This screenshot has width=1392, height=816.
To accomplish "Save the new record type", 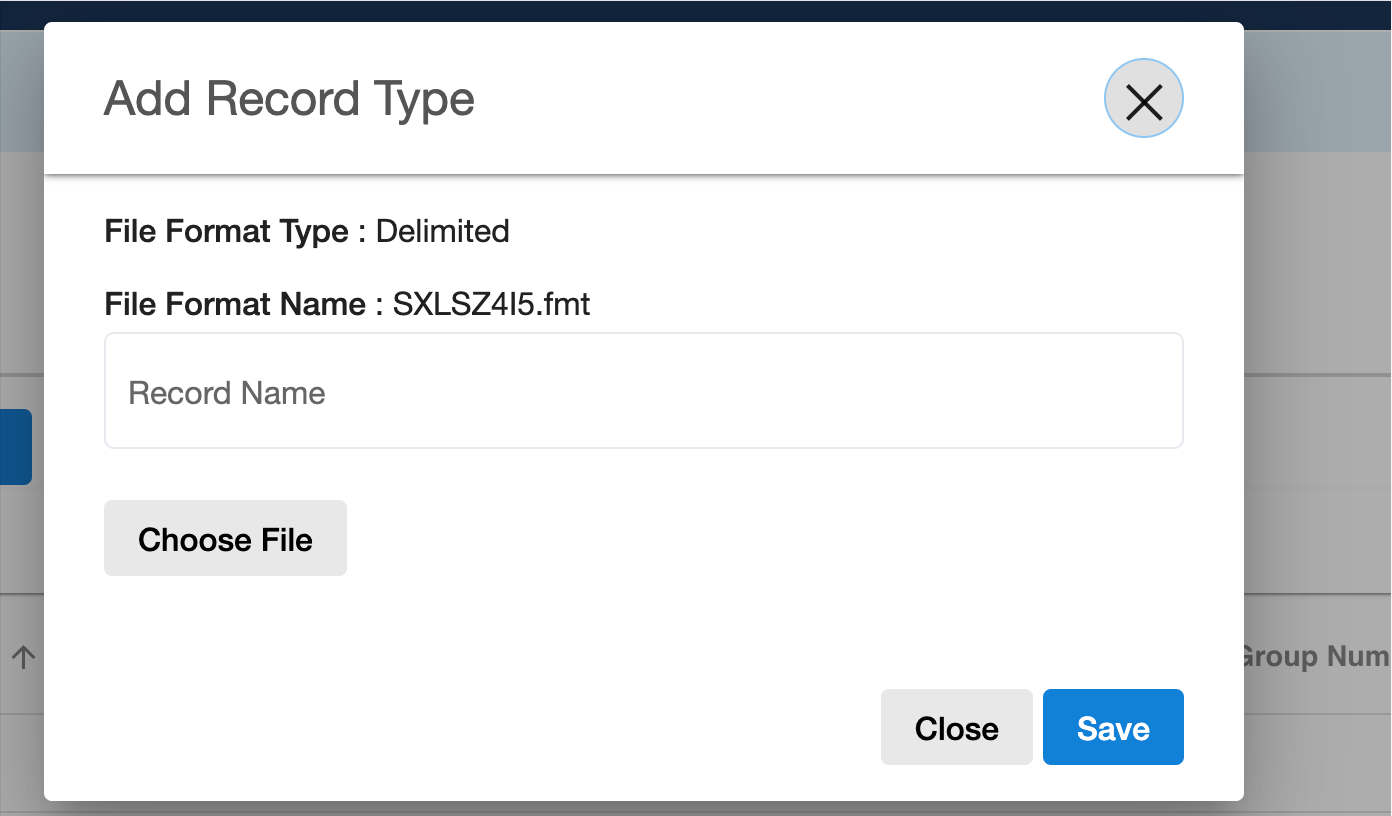I will point(1113,728).
